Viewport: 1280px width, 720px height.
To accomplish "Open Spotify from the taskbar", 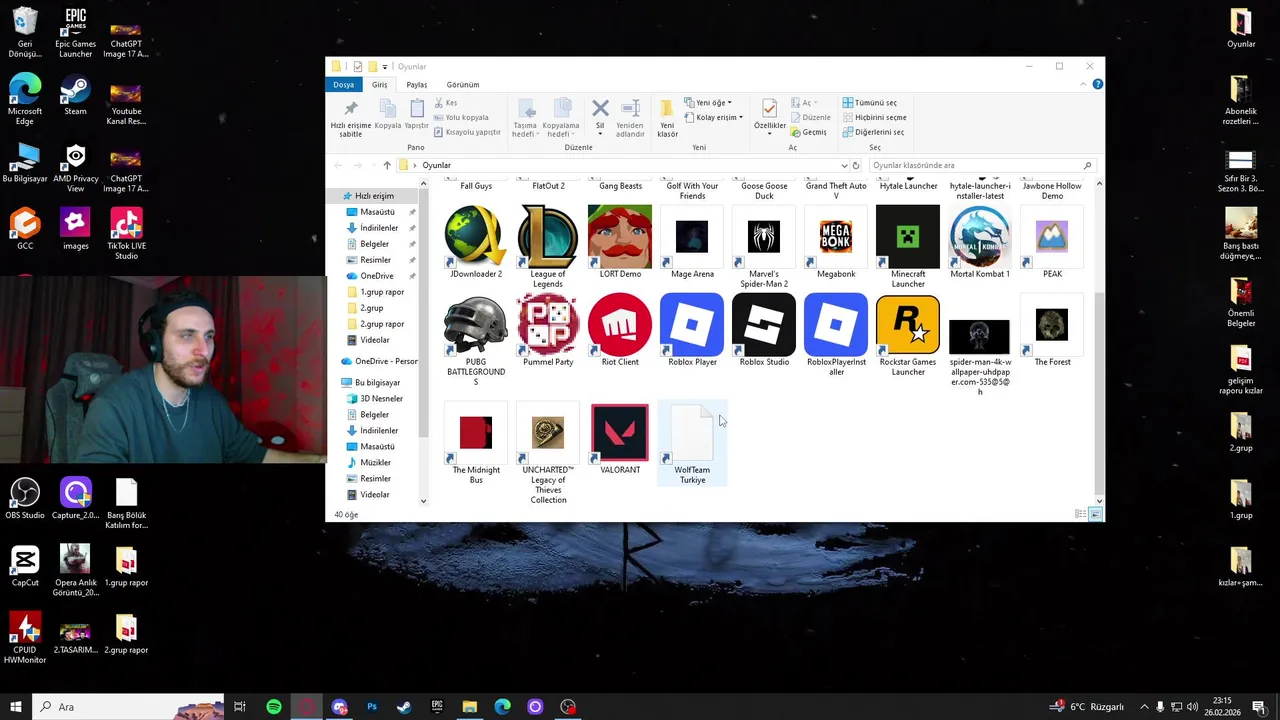I will coord(273,707).
